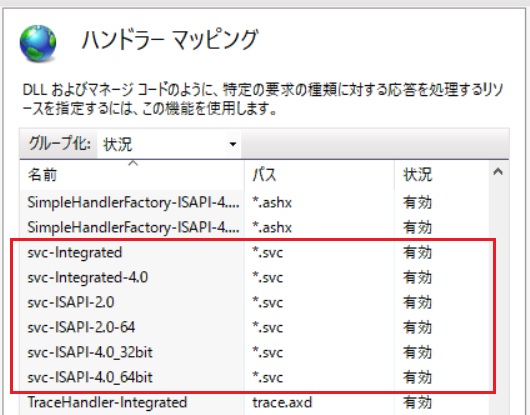Image resolution: width=530 pixels, height=415 pixels.
Task: Select the svc-ISAPI-2.0 handler row
Action: [254, 302]
